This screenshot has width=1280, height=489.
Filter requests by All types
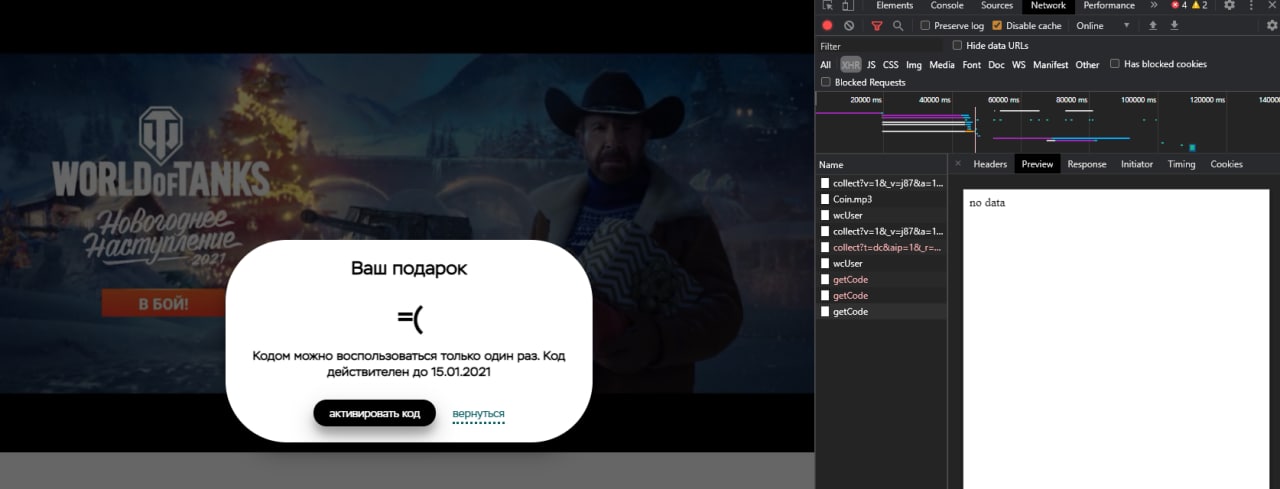(826, 65)
